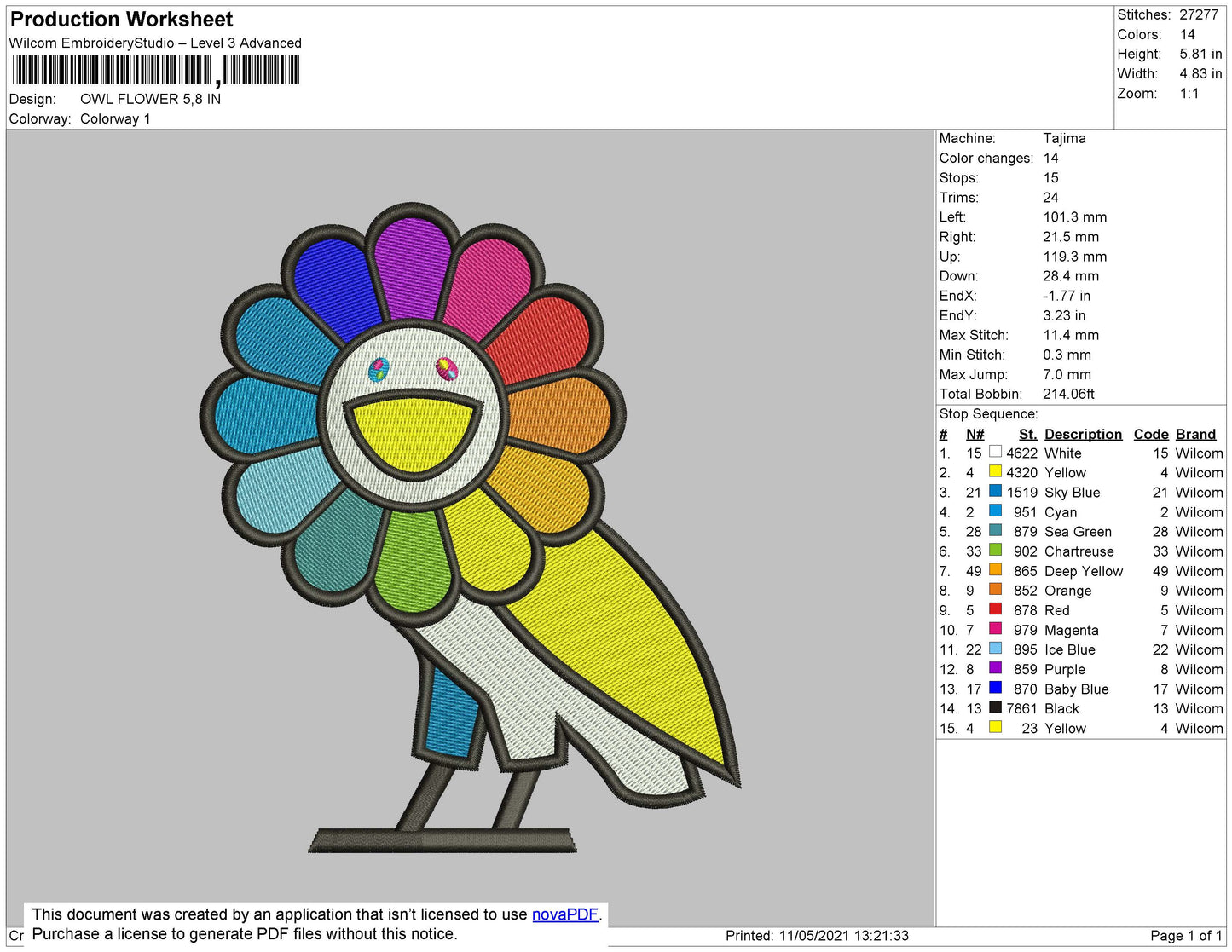The width and height of the screenshot is (1232, 952).
Task: Click the EndY value "3.23 in"
Action: tap(1064, 315)
